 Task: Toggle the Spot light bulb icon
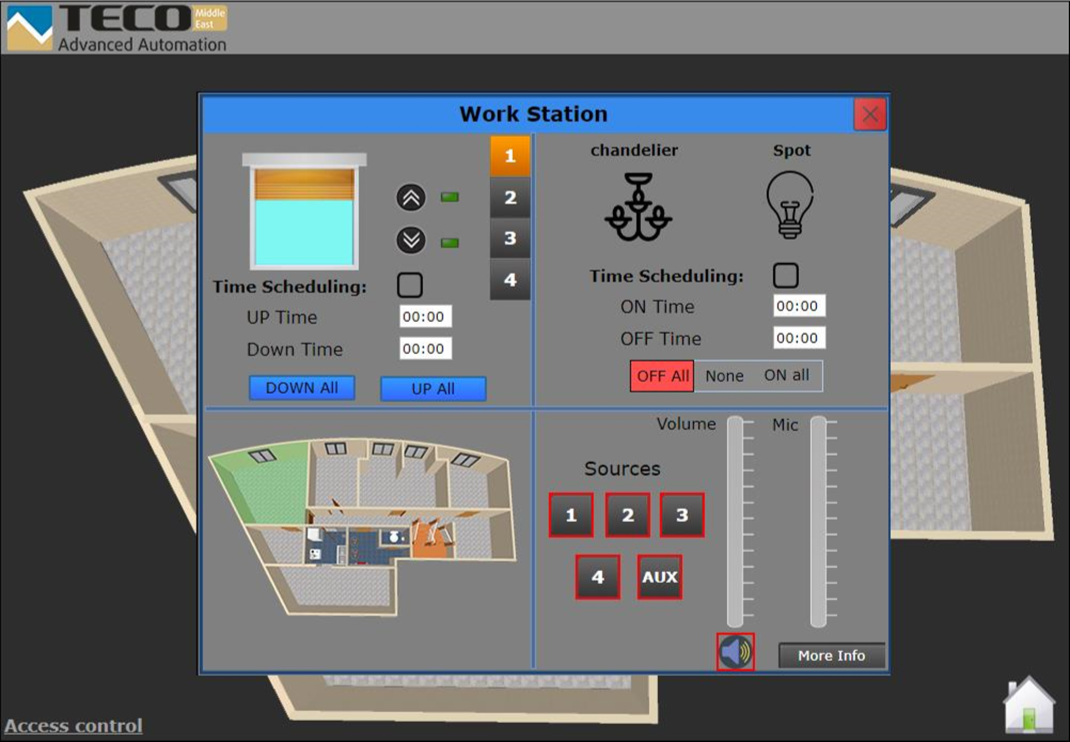click(x=790, y=205)
